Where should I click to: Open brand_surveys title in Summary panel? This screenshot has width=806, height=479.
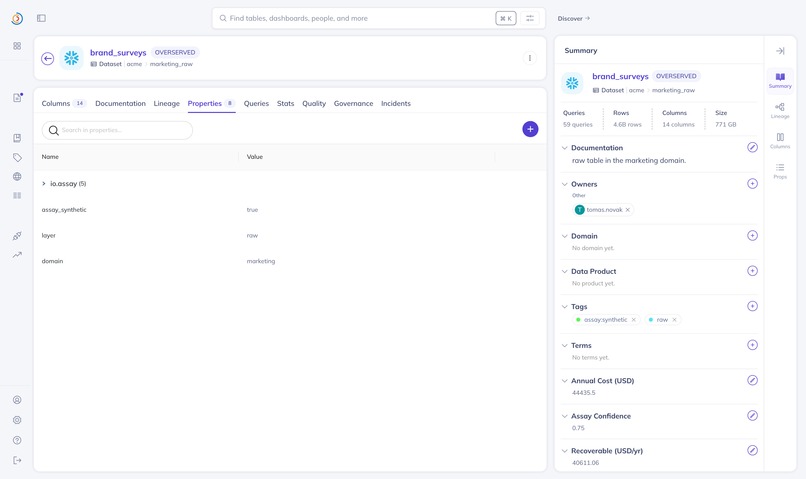pyautogui.click(x=620, y=76)
